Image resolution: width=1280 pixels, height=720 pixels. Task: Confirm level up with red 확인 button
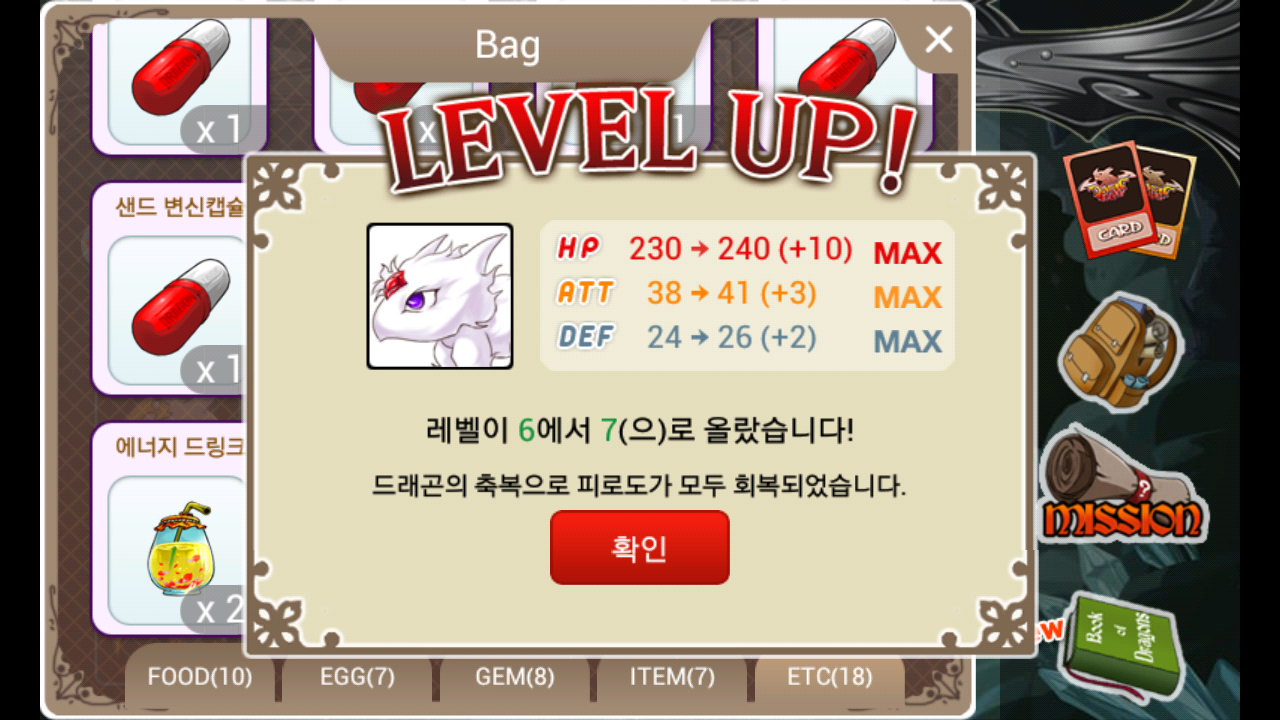[639, 547]
